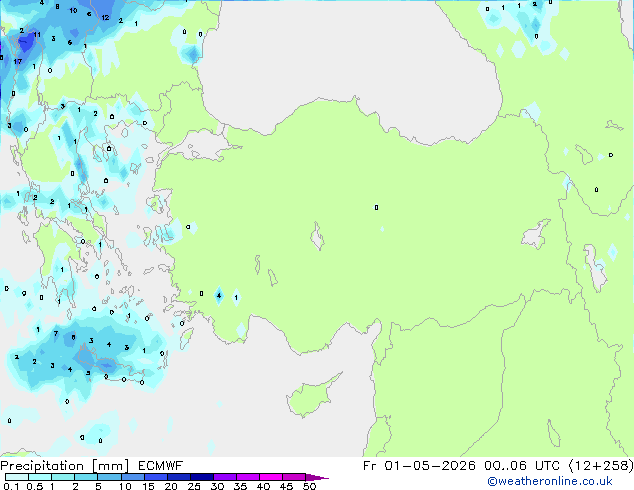Click the legend swatch between 15 and 20
Screen dimensions: 634x490
coord(156,477)
